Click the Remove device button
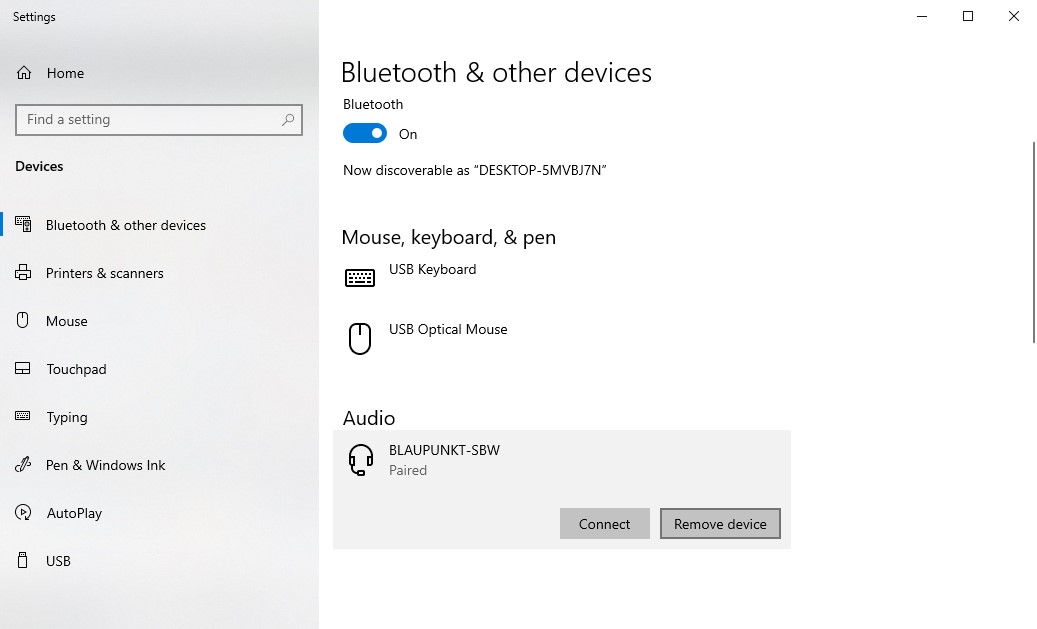The width and height of the screenshot is (1037, 629). pos(720,524)
